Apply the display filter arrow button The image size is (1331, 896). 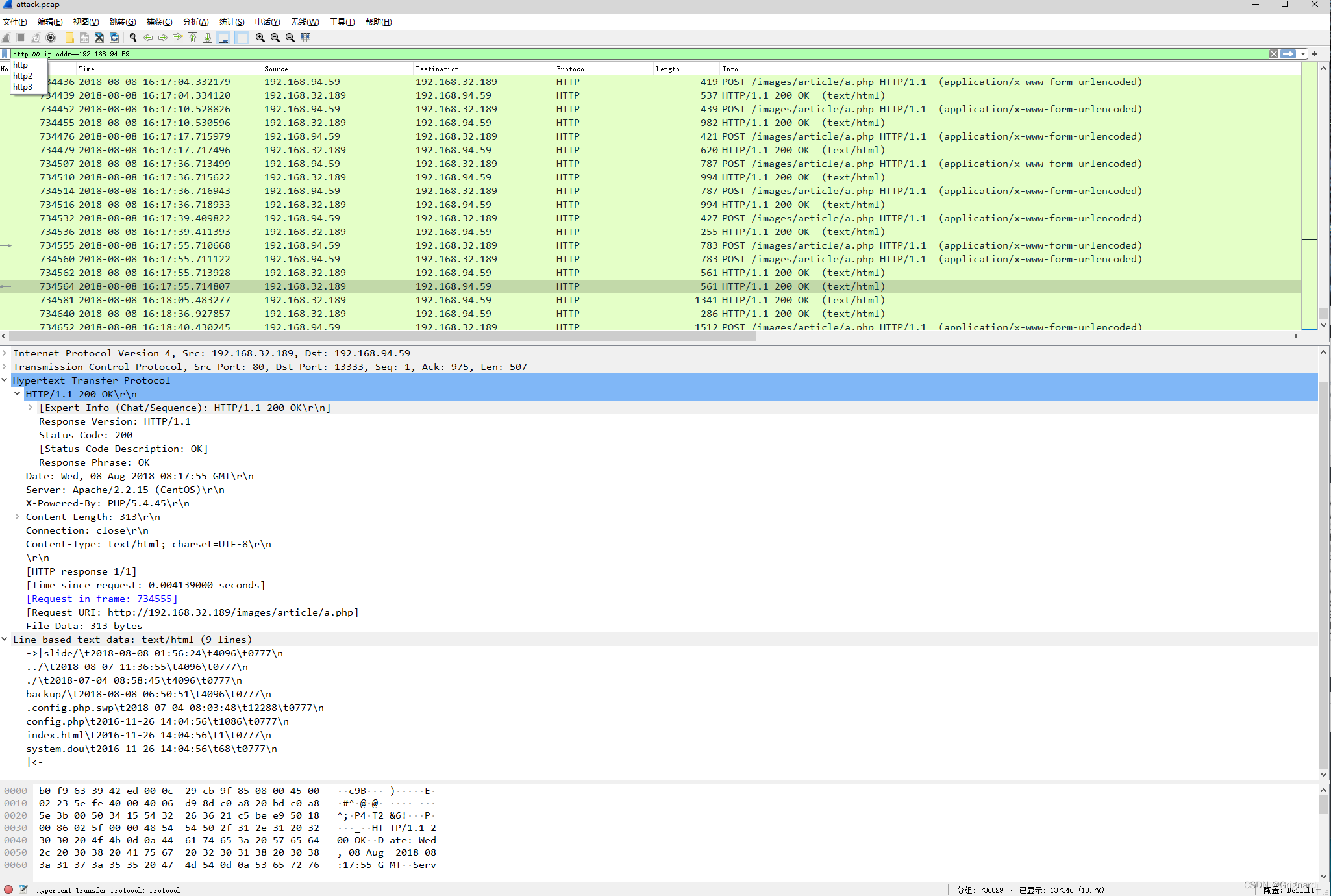[x=1288, y=54]
